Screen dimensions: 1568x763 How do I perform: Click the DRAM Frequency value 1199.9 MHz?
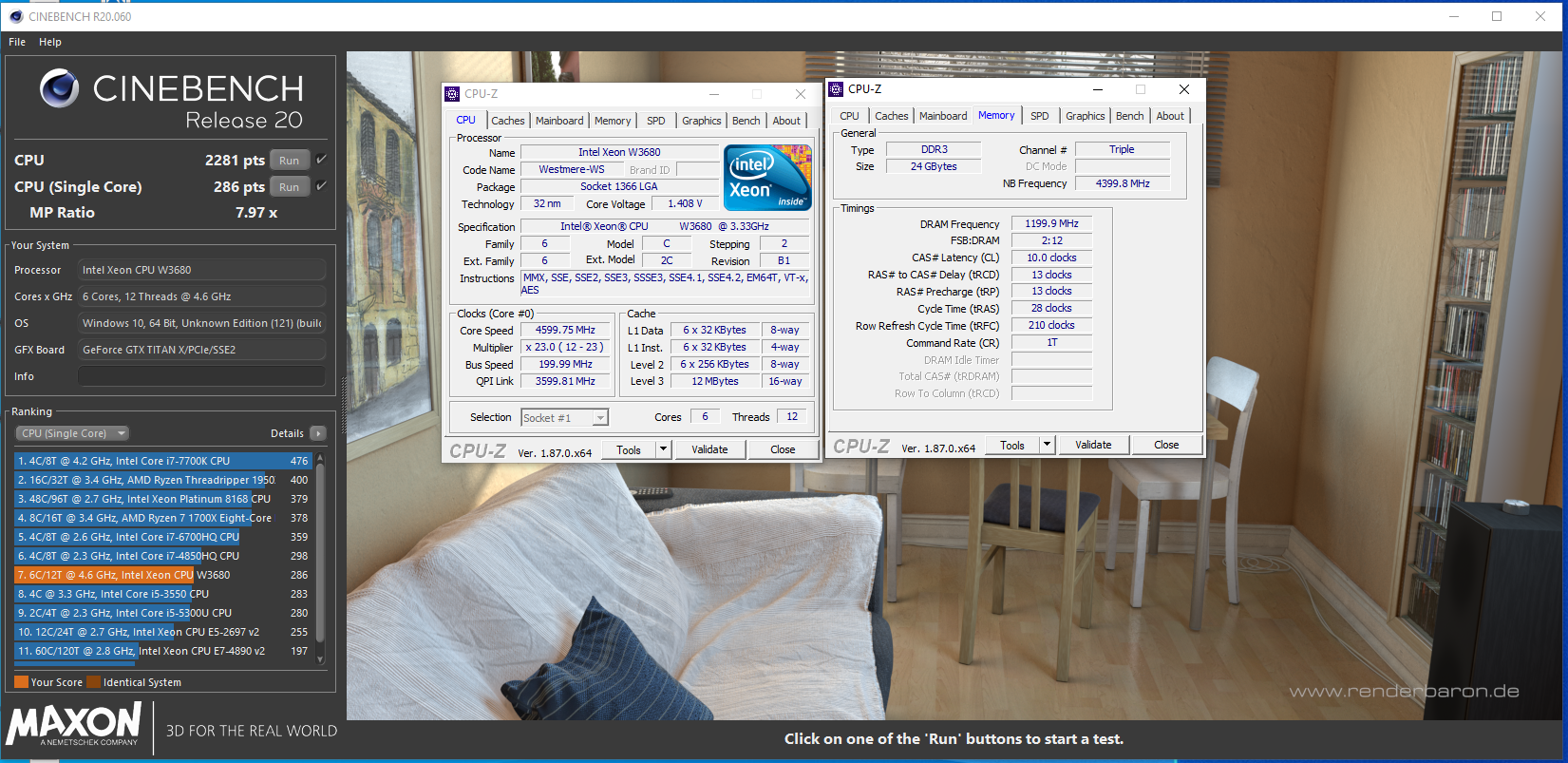pos(1051,224)
